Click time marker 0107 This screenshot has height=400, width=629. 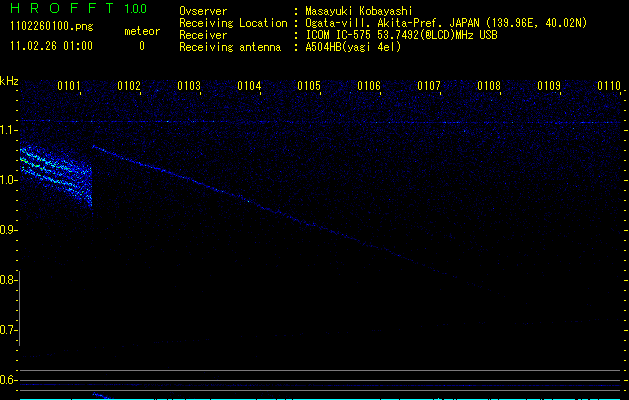[428, 86]
